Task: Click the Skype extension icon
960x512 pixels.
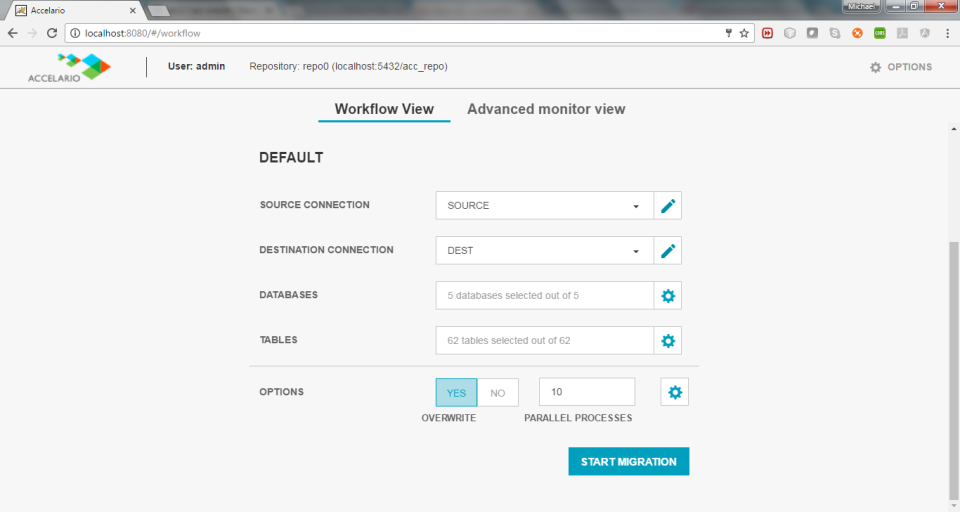Action: (x=834, y=33)
